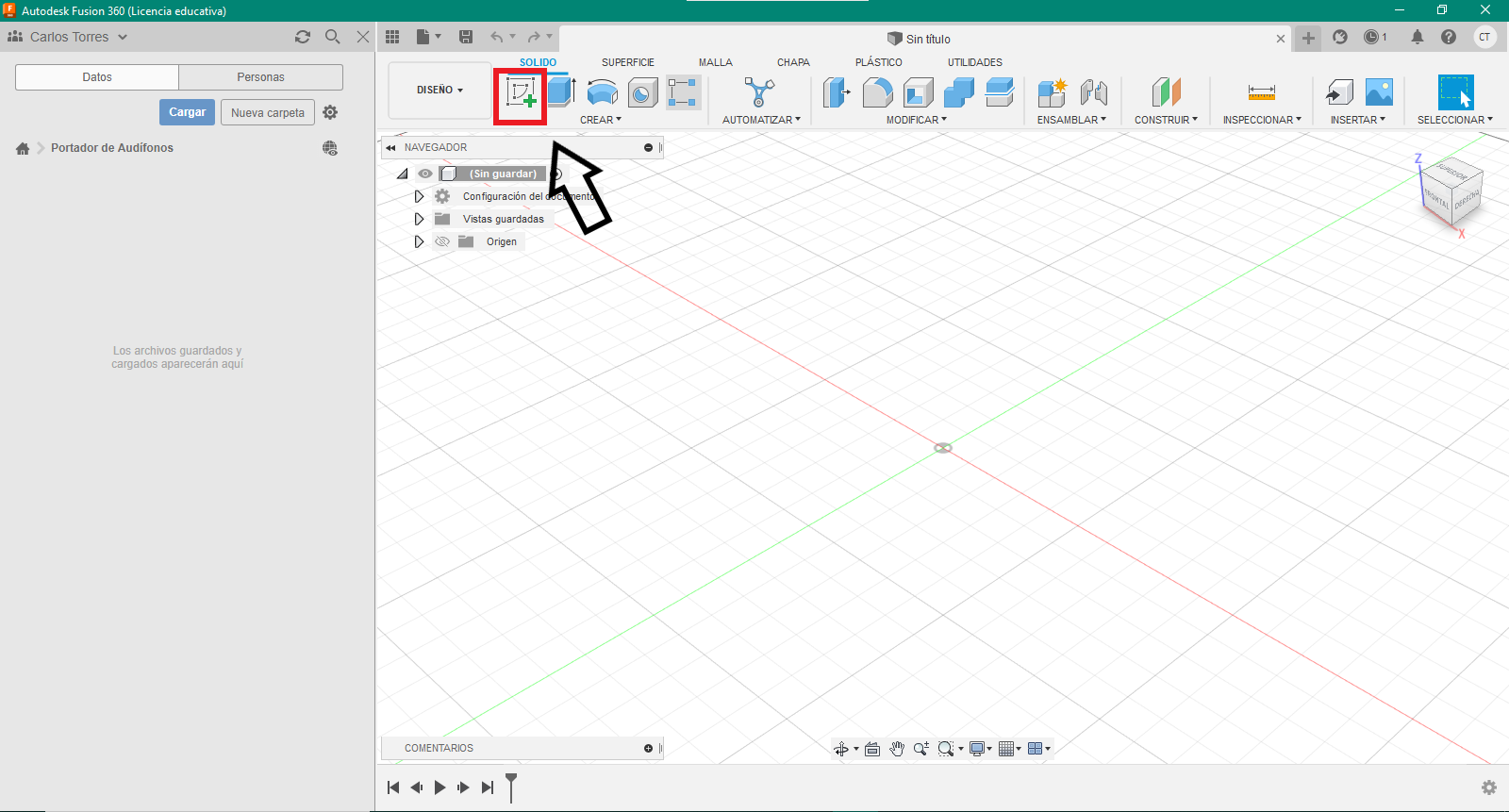Close the Sin título tab
Viewport: 1509px width, 812px height.
point(1281,39)
